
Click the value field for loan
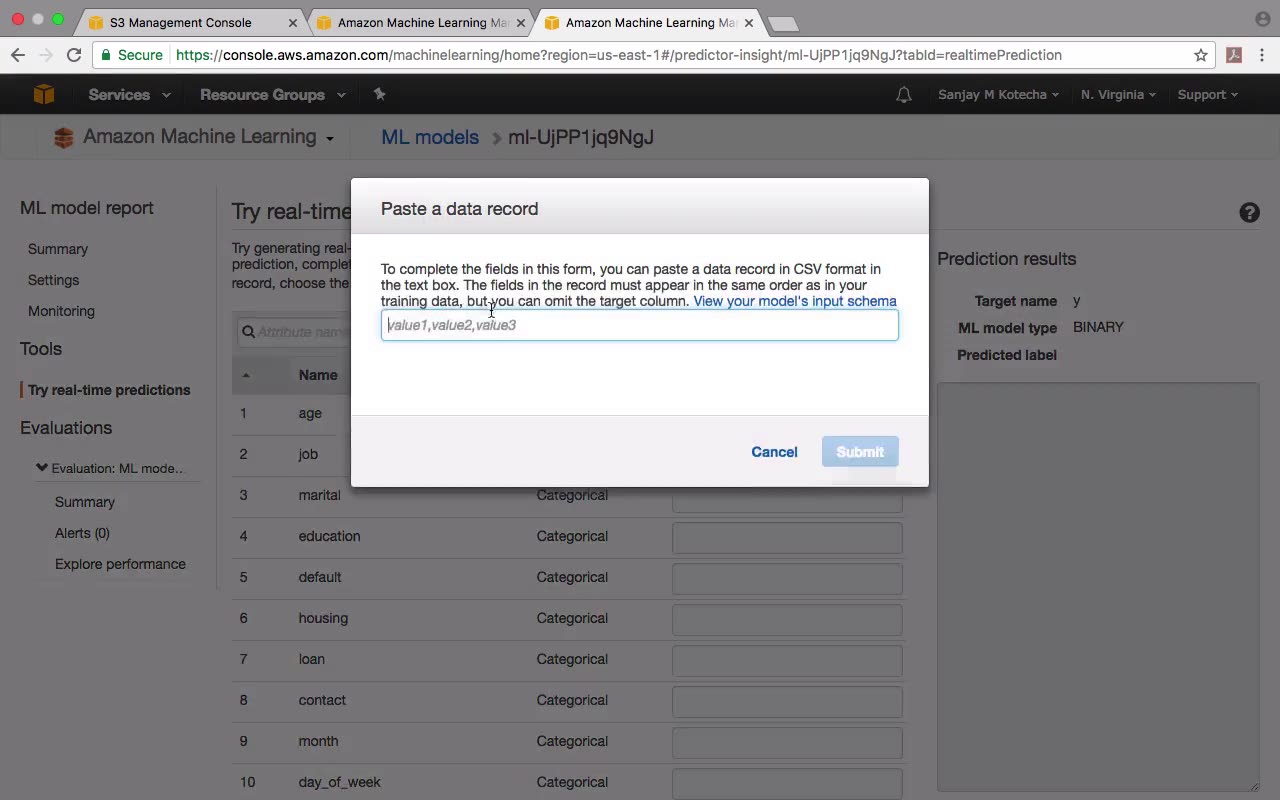[787, 660]
